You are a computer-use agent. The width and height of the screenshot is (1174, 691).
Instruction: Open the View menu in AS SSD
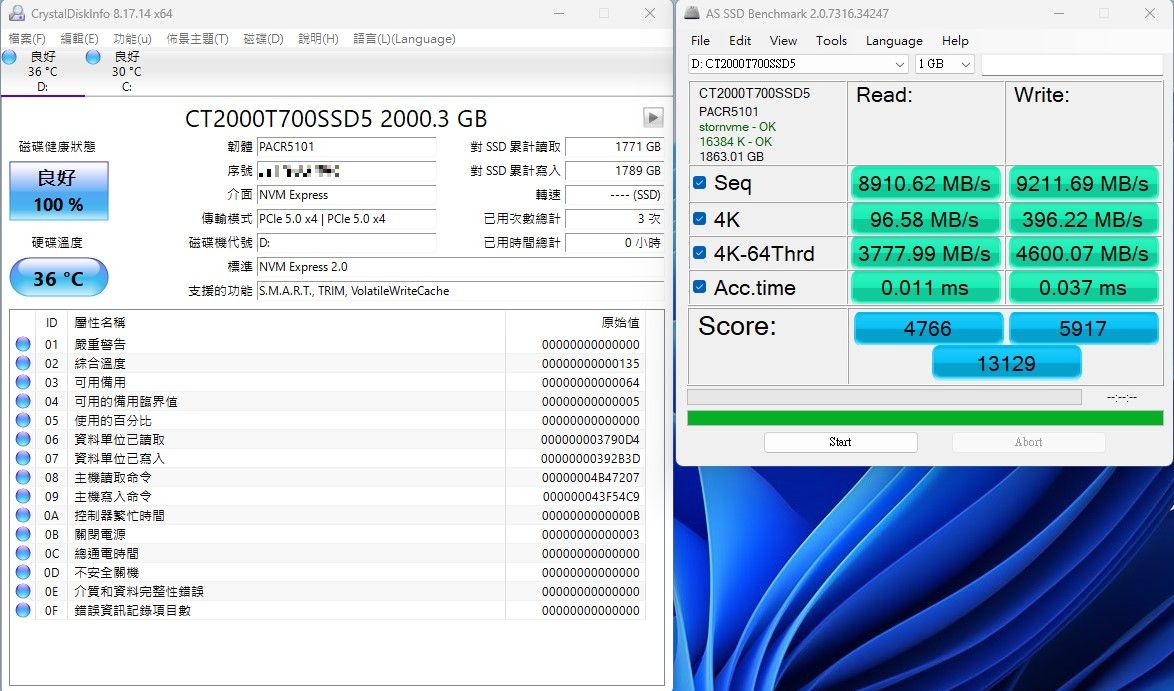[783, 40]
